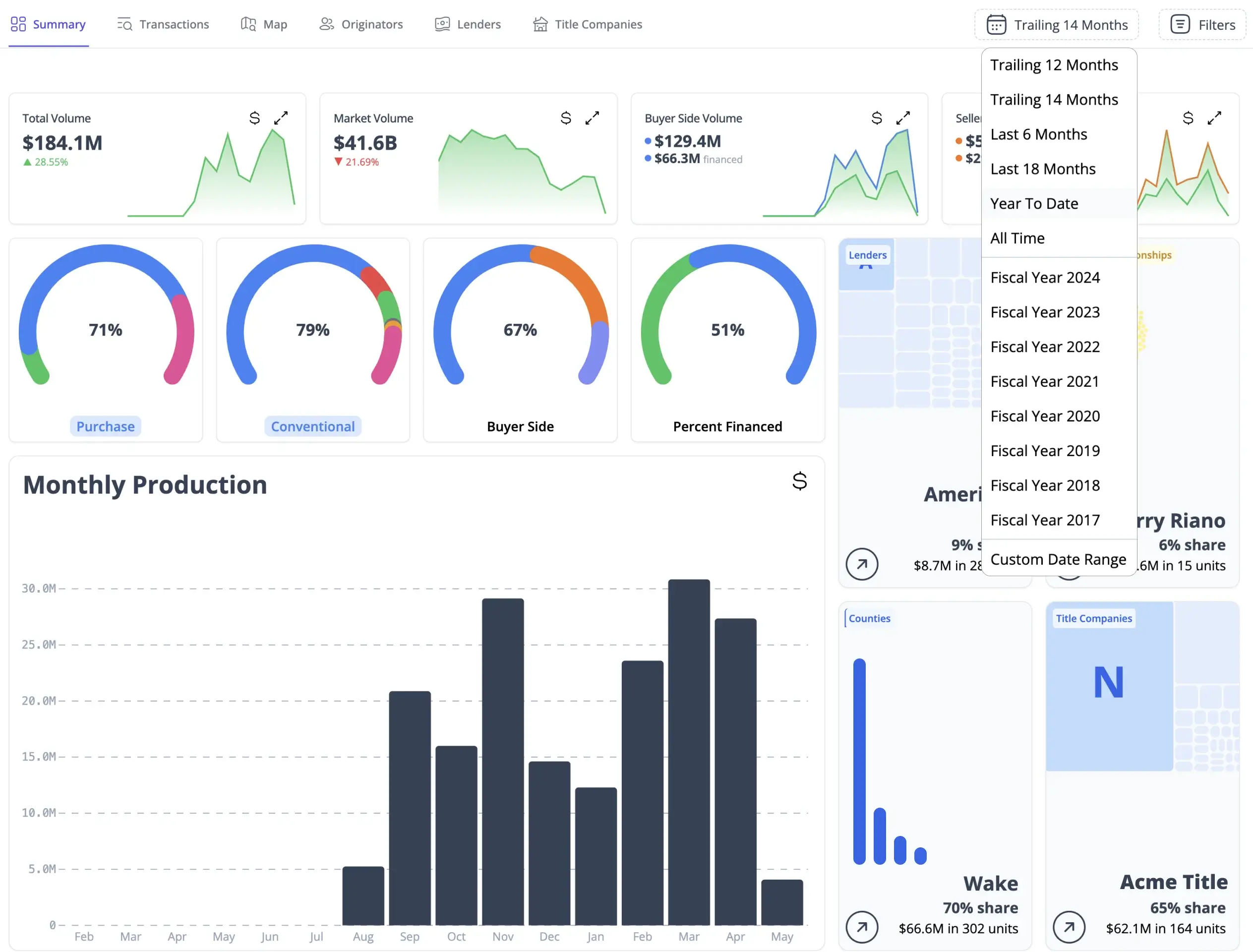1253x952 pixels.
Task: Toggle dollar icon on Market Volume card
Action: pyautogui.click(x=566, y=118)
